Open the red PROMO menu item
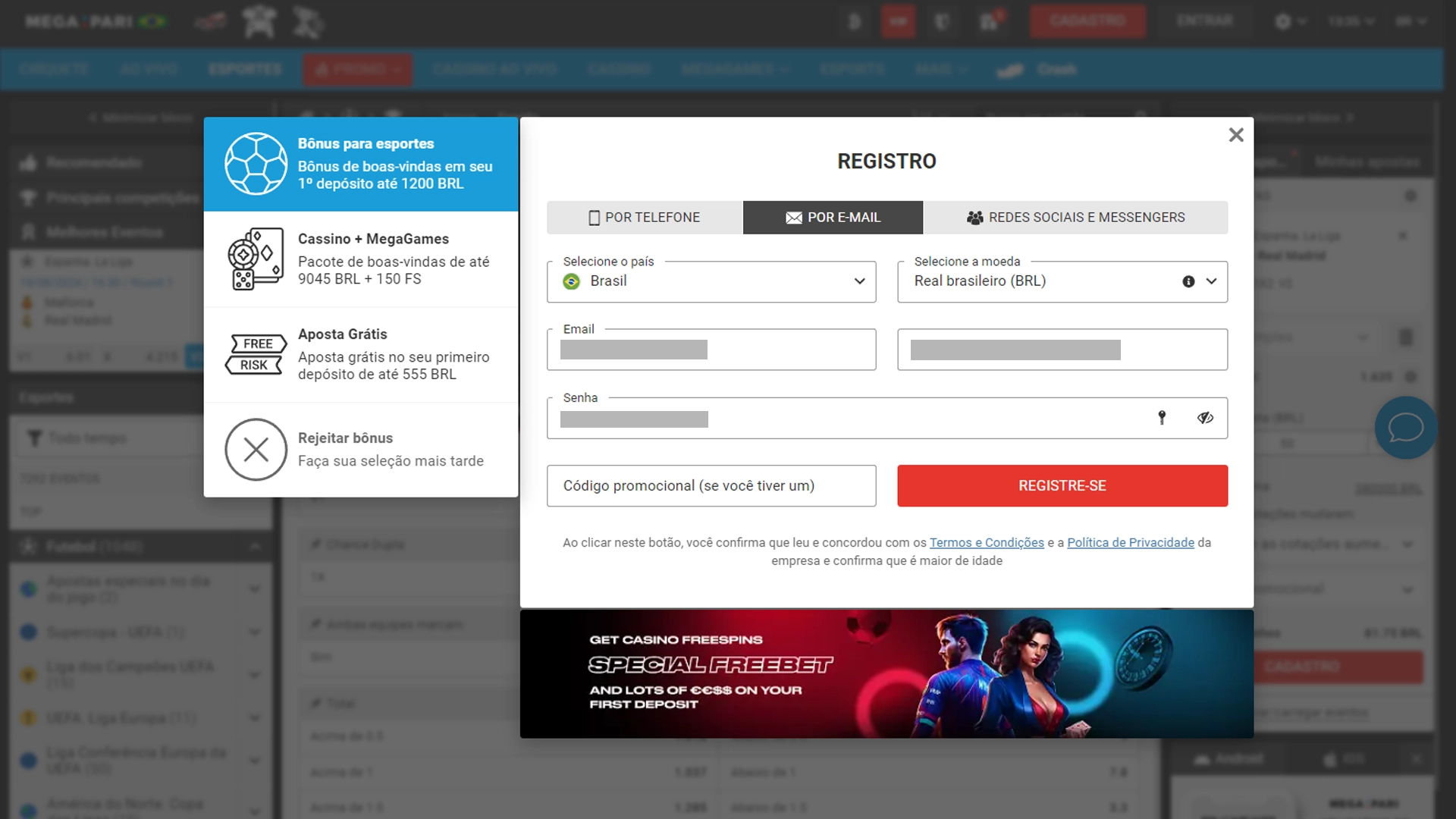 pos(358,69)
